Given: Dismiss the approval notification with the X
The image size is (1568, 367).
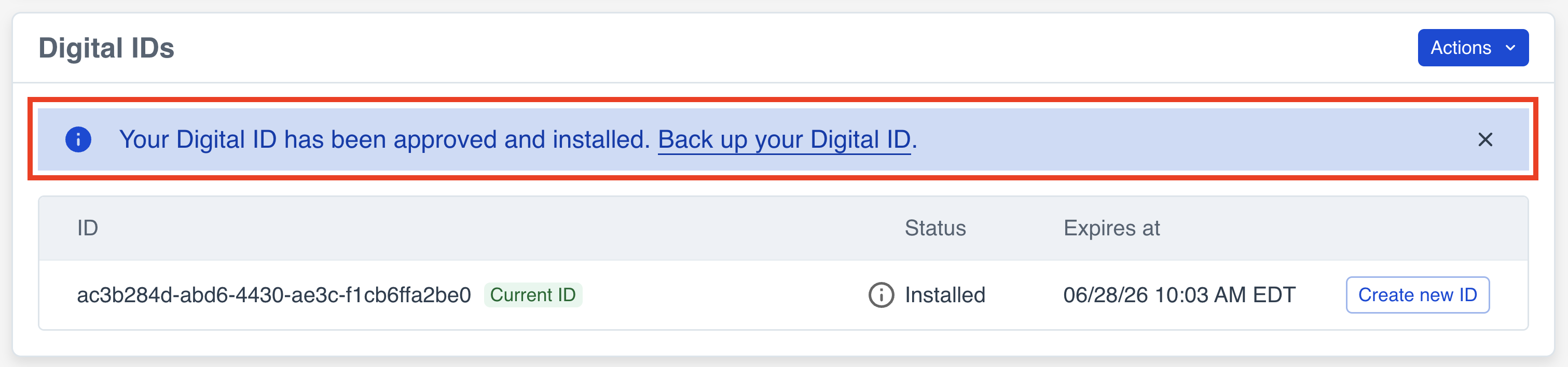Looking at the screenshot, I should point(1484,140).
